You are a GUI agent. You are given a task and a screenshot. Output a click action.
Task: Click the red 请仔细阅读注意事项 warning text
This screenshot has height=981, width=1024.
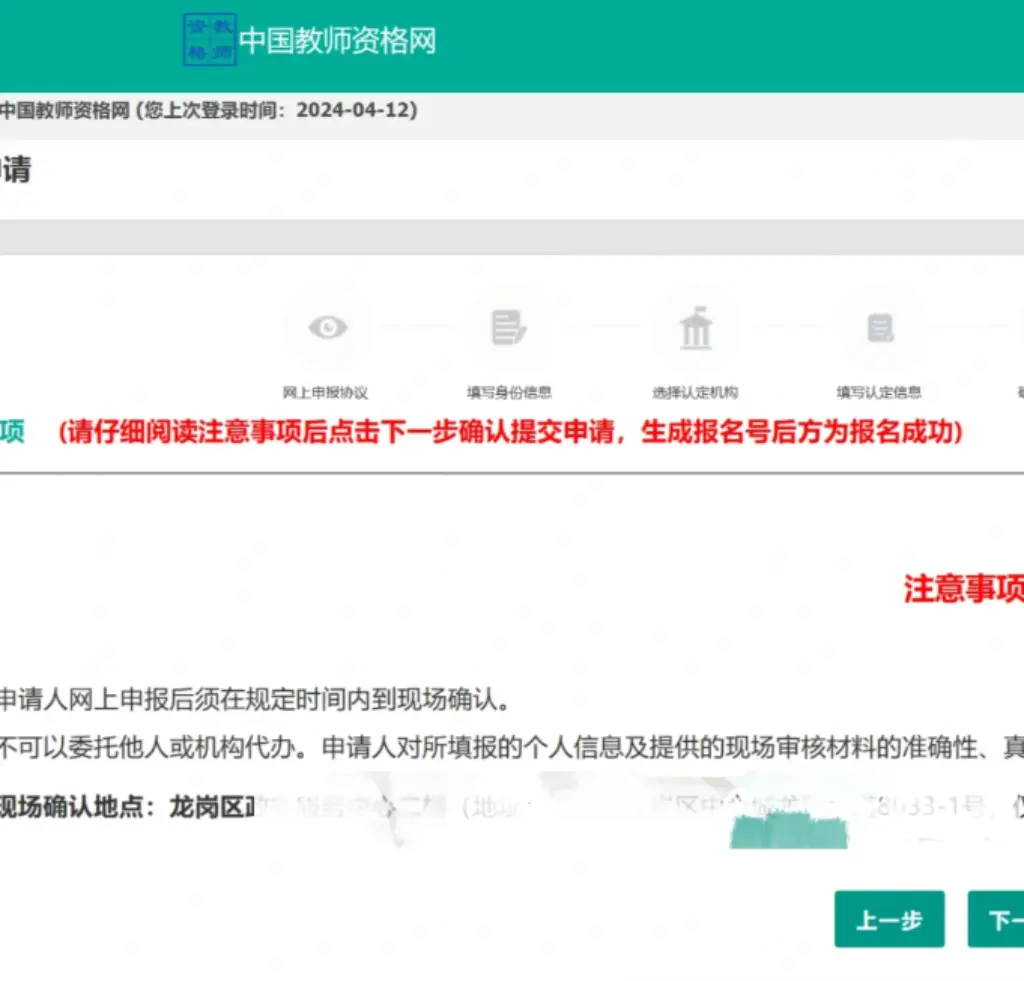tap(510, 432)
